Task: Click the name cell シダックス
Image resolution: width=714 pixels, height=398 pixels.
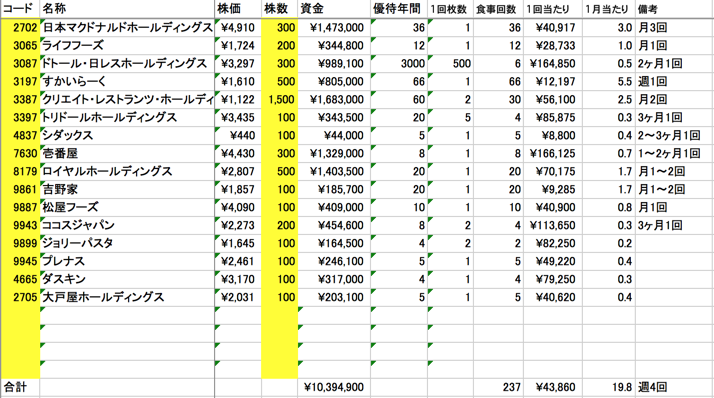Action: [127, 136]
